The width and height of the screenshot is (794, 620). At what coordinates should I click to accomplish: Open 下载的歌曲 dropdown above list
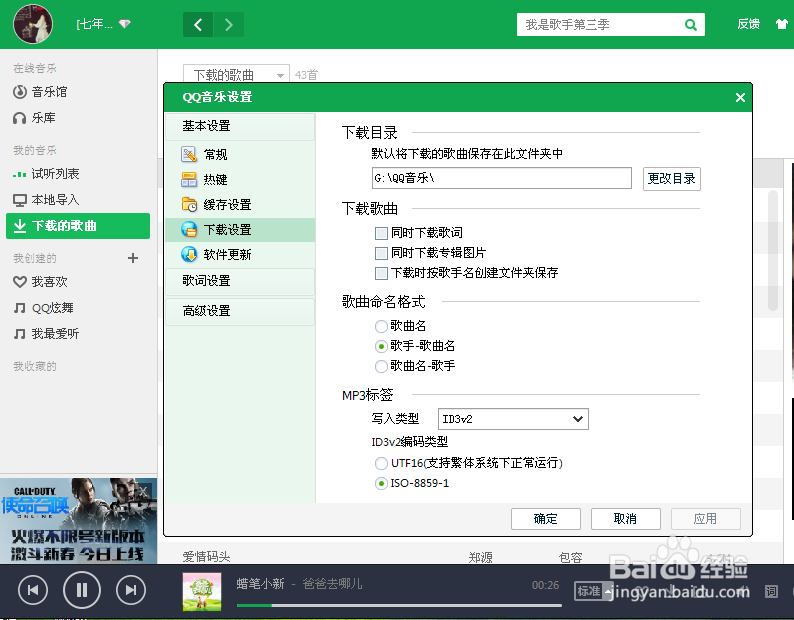tap(236, 75)
